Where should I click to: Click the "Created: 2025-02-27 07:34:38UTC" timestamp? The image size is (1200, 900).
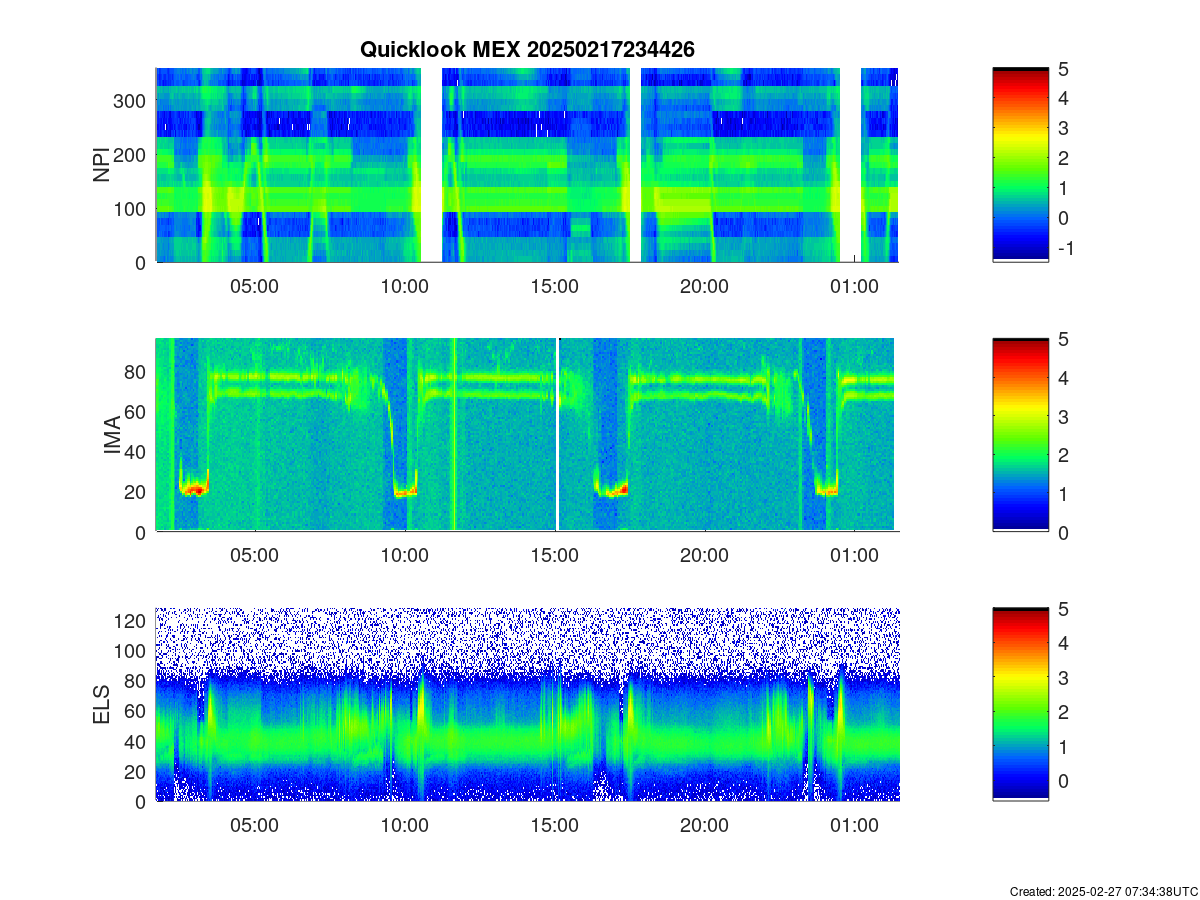tap(1103, 891)
